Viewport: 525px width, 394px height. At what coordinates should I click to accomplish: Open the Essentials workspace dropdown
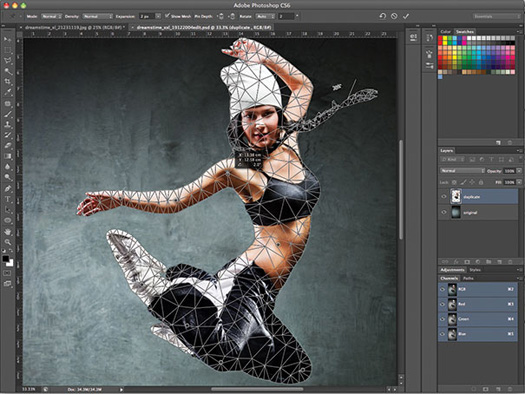[x=497, y=16]
